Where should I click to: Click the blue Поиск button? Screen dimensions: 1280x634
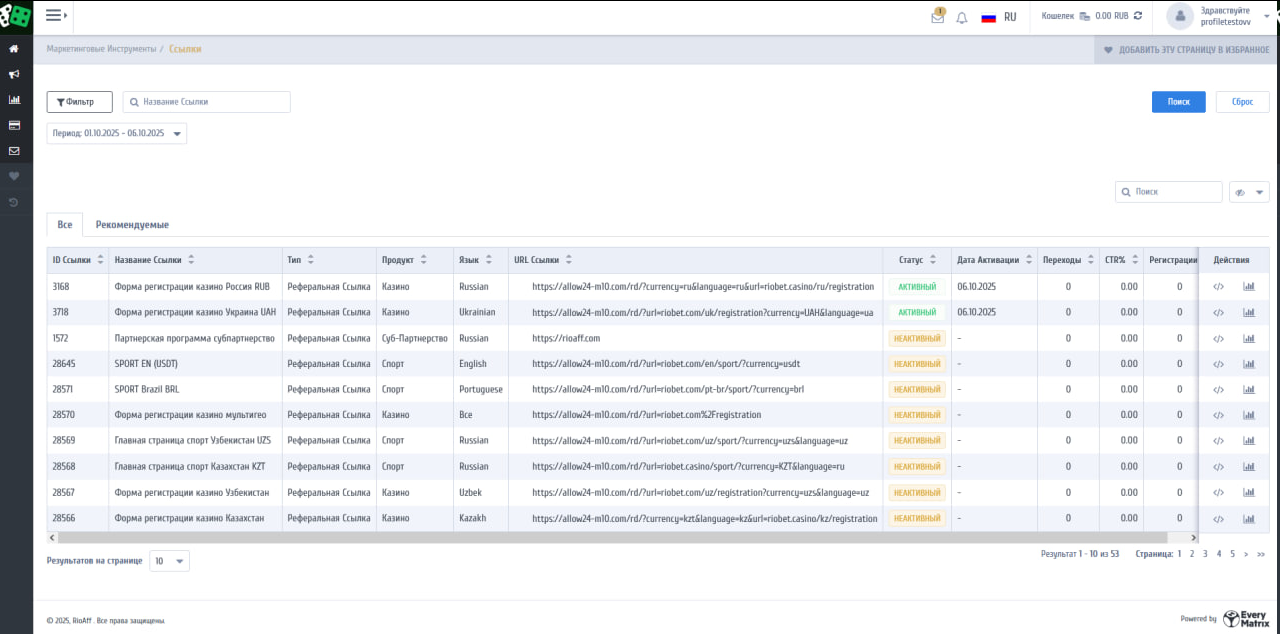tap(1178, 102)
